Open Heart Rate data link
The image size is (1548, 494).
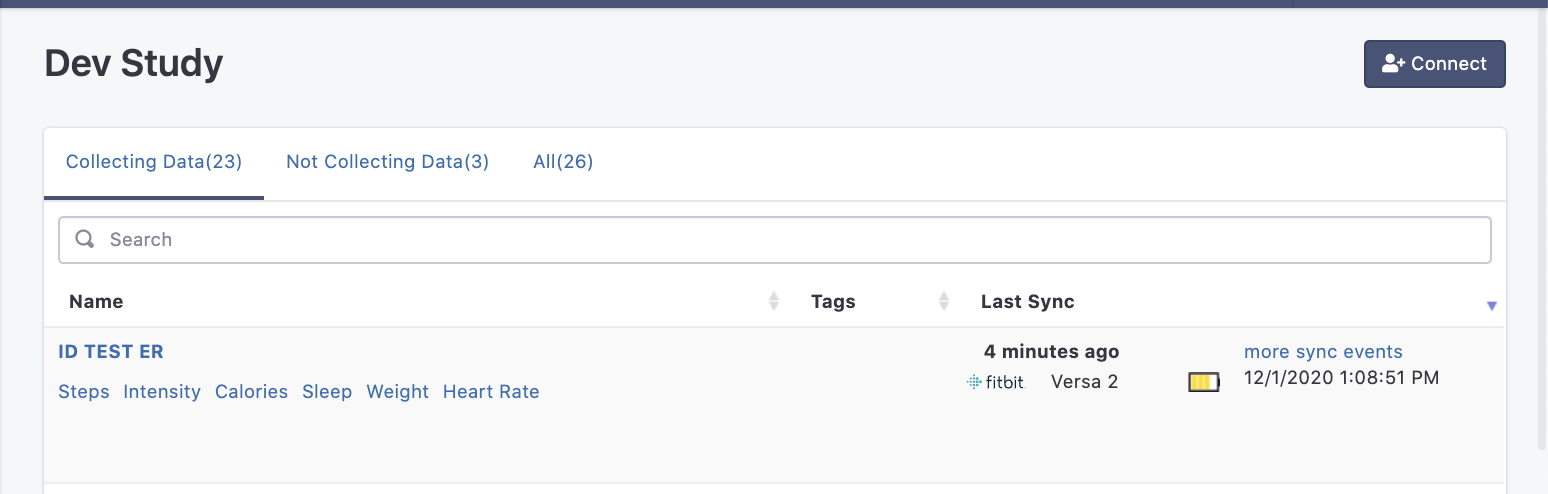[x=491, y=392]
